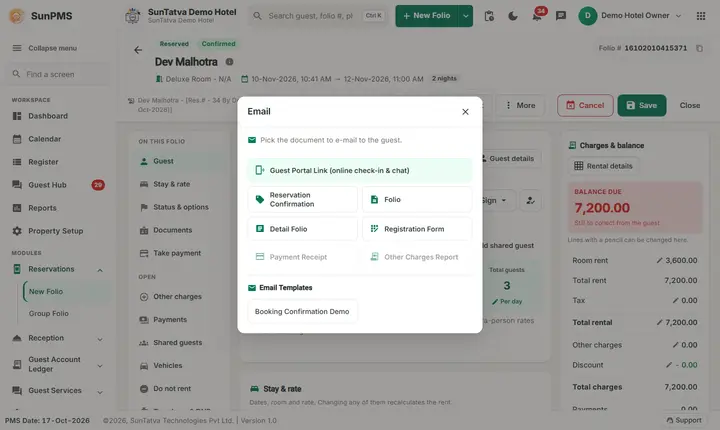Open clipboard clock icon in top bar
The width and height of the screenshot is (720, 430).
[489, 16]
